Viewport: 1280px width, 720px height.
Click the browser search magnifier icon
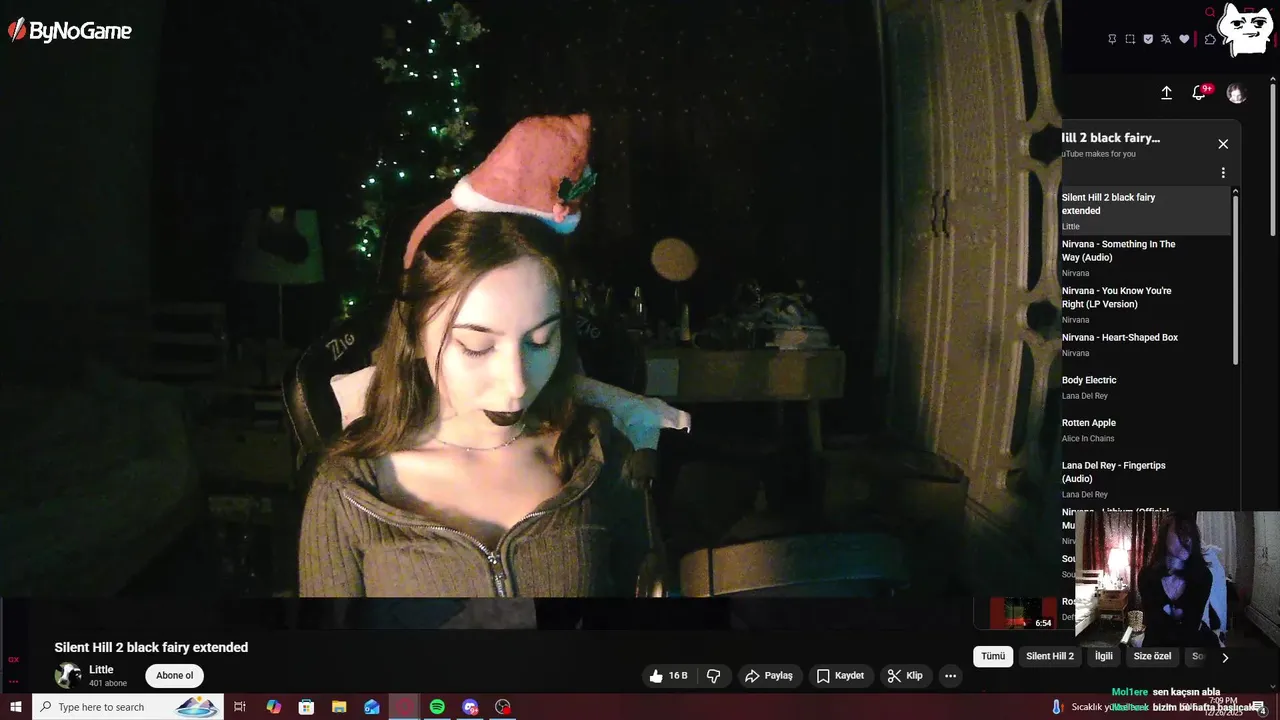click(1210, 13)
